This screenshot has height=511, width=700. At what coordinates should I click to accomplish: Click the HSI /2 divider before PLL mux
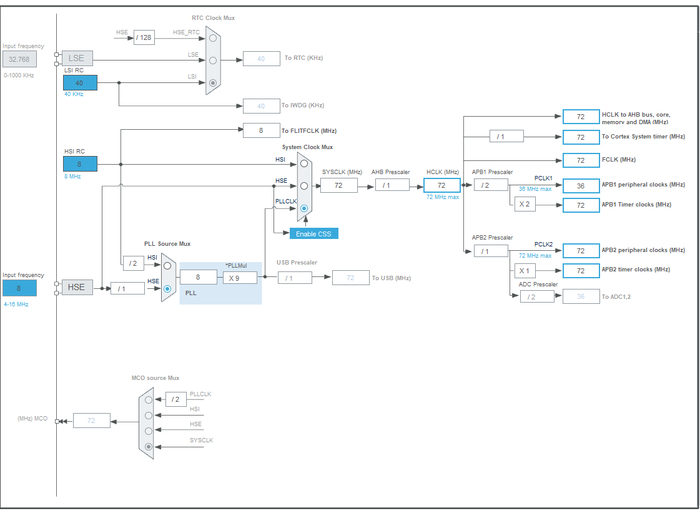pyautogui.click(x=133, y=264)
